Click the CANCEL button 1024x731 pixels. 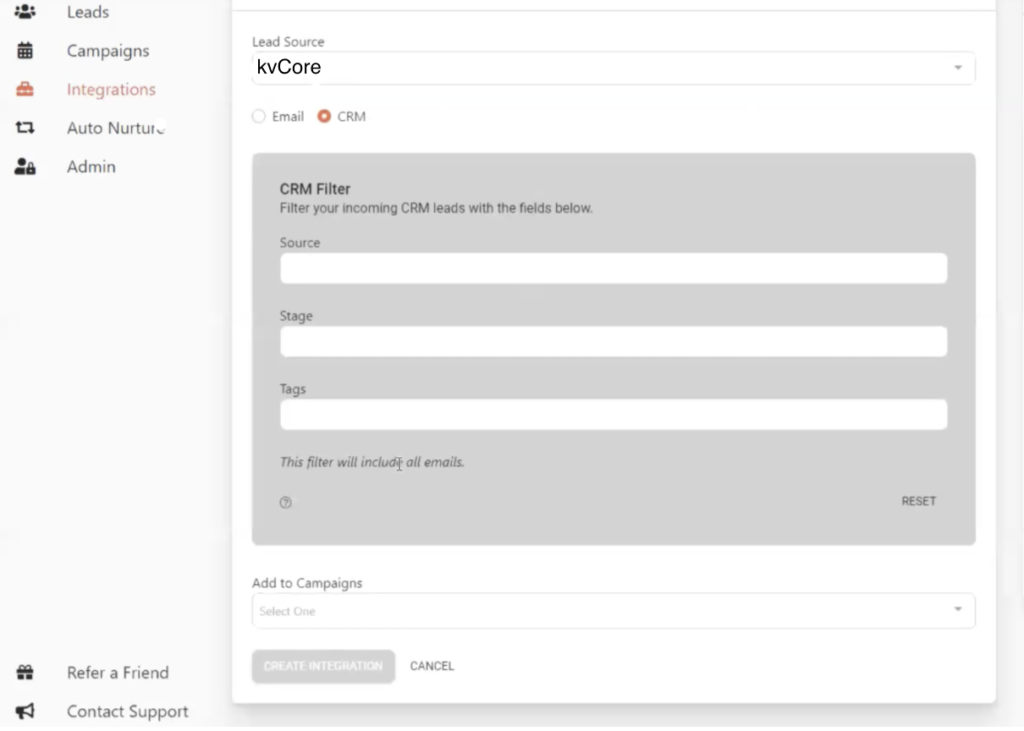pyautogui.click(x=432, y=666)
